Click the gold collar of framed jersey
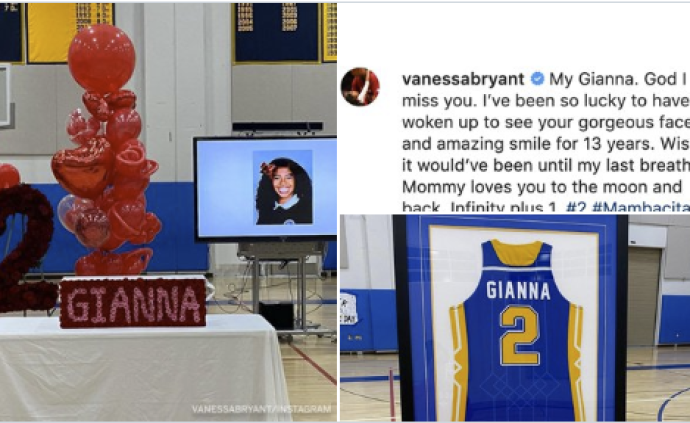Image resolution: width=690 pixels, height=423 pixels. click(517, 253)
